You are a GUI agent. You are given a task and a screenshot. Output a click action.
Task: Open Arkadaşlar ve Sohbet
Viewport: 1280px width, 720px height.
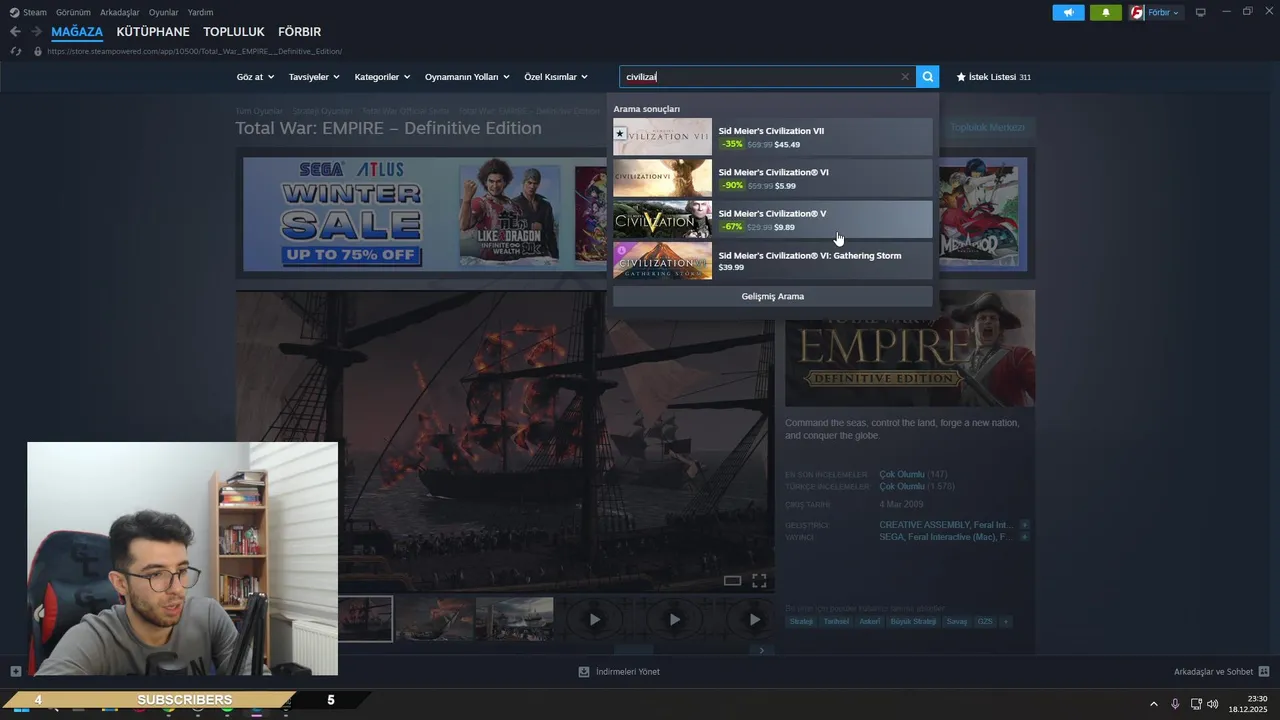tap(1213, 672)
